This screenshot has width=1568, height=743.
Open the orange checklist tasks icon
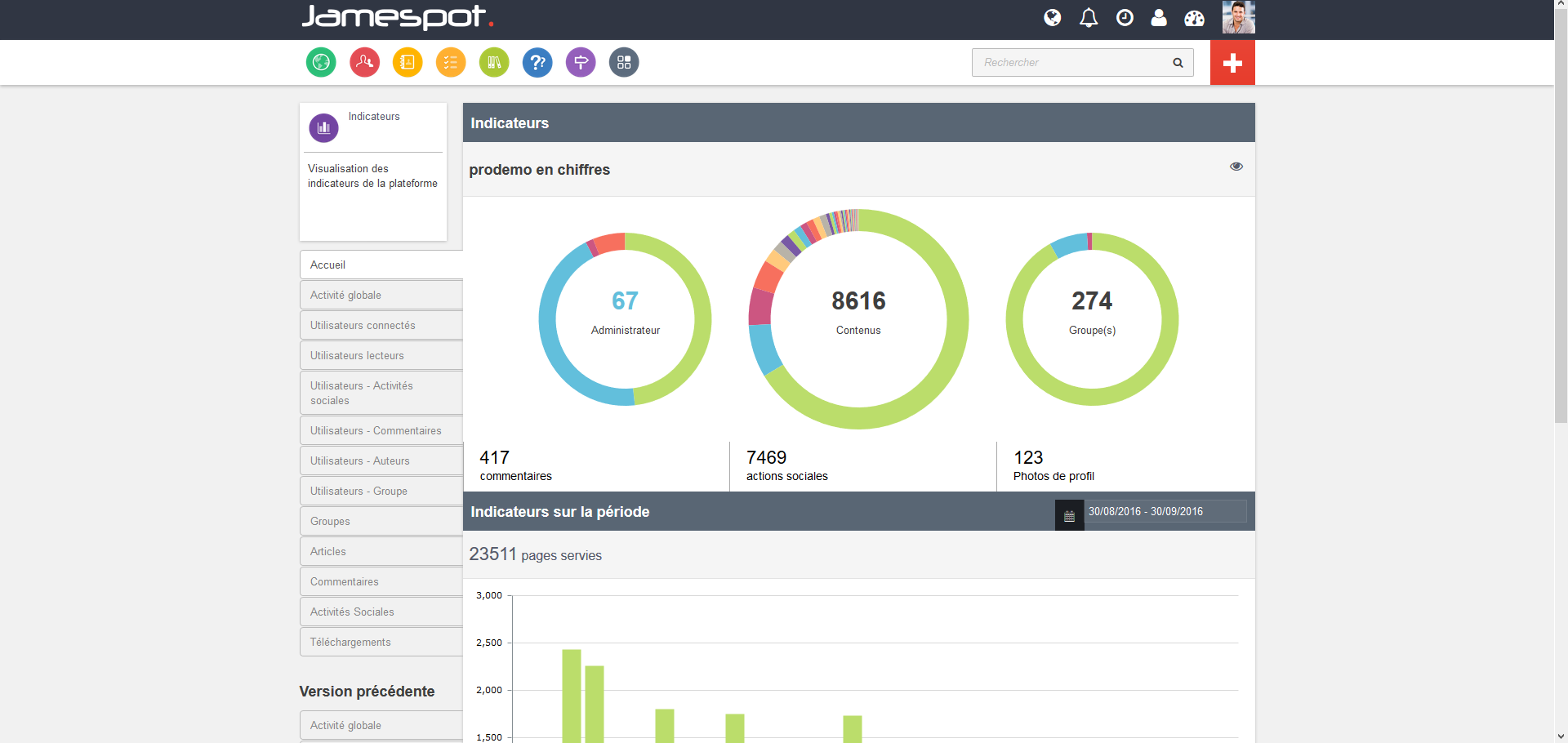(x=451, y=62)
